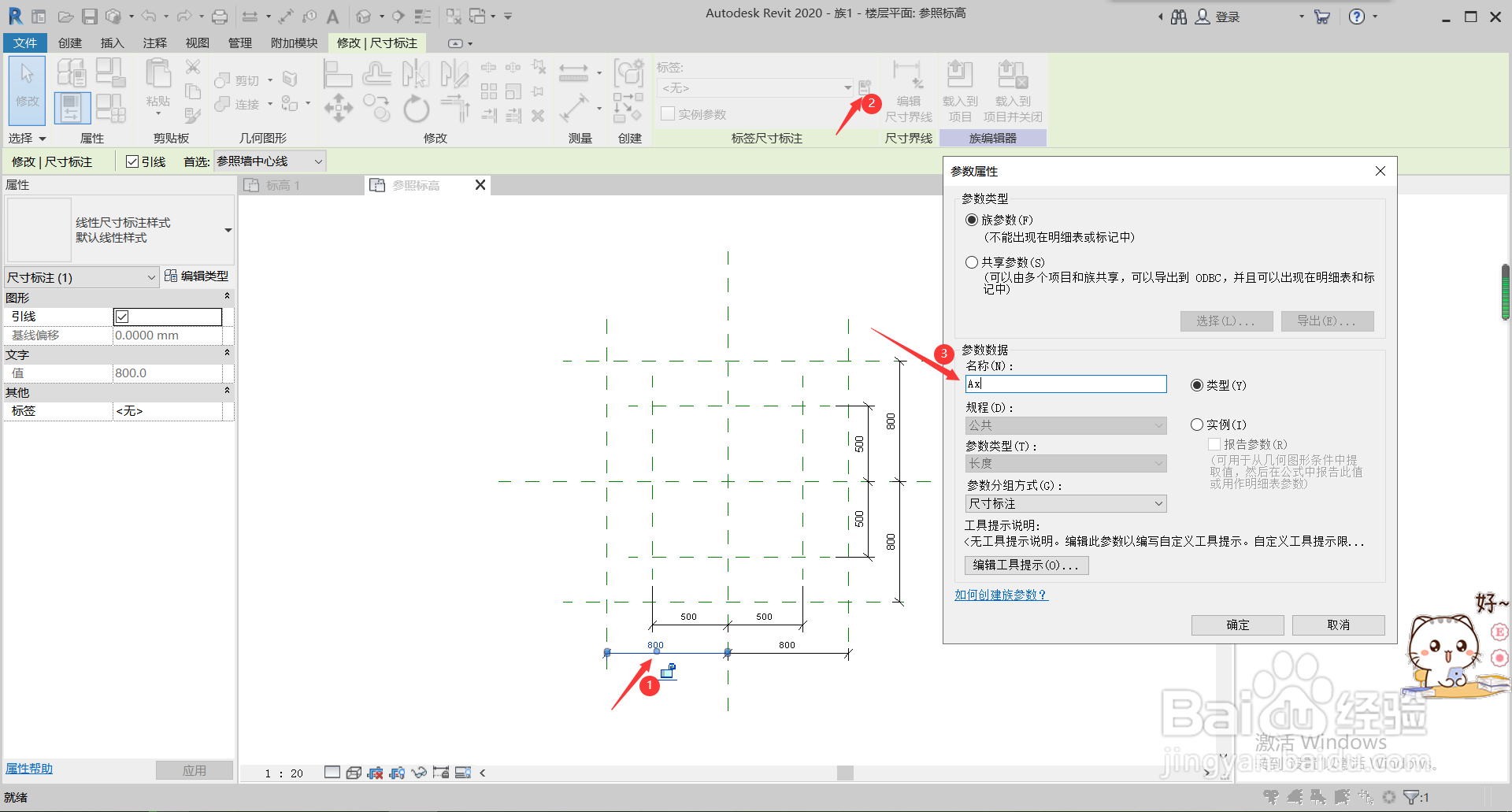Click the OK button in Parameter Properties
The width and height of the screenshot is (1512, 812).
[1237, 625]
